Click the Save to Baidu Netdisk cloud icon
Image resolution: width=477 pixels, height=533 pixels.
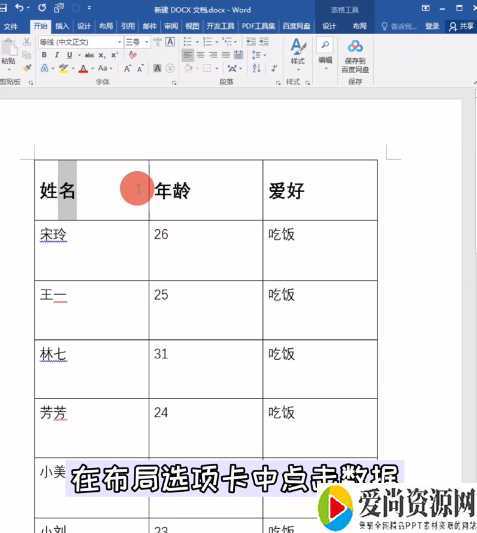355,47
